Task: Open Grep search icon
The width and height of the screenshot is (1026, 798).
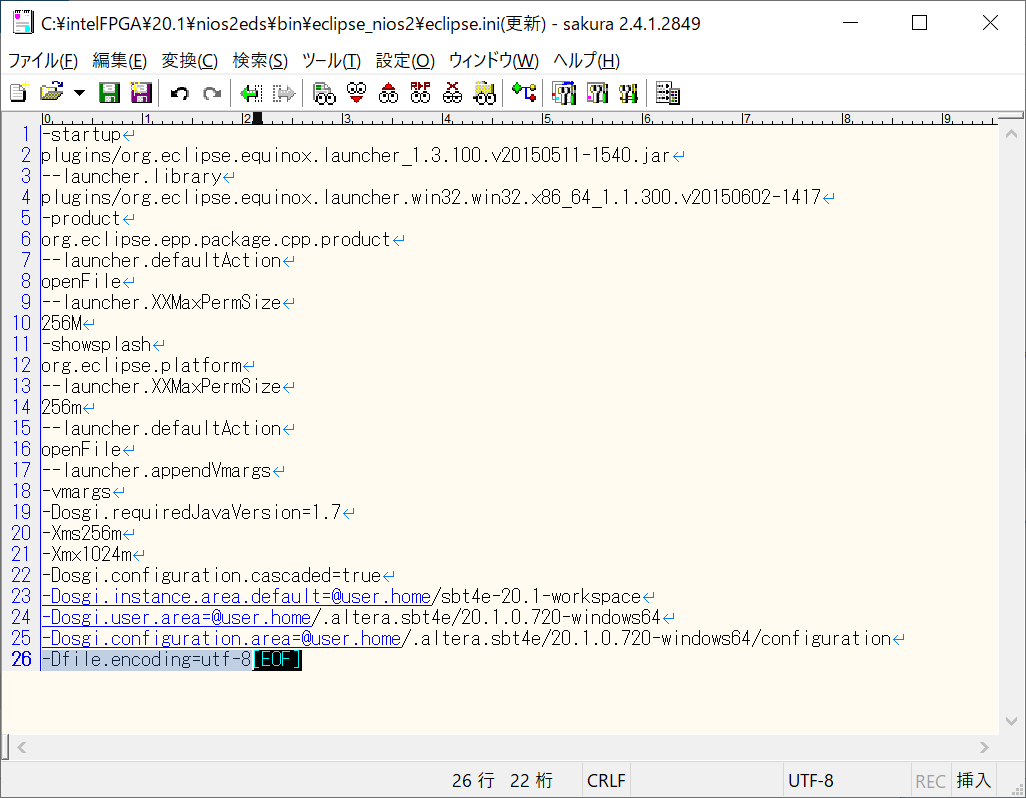Action: pyautogui.click(x=484, y=93)
